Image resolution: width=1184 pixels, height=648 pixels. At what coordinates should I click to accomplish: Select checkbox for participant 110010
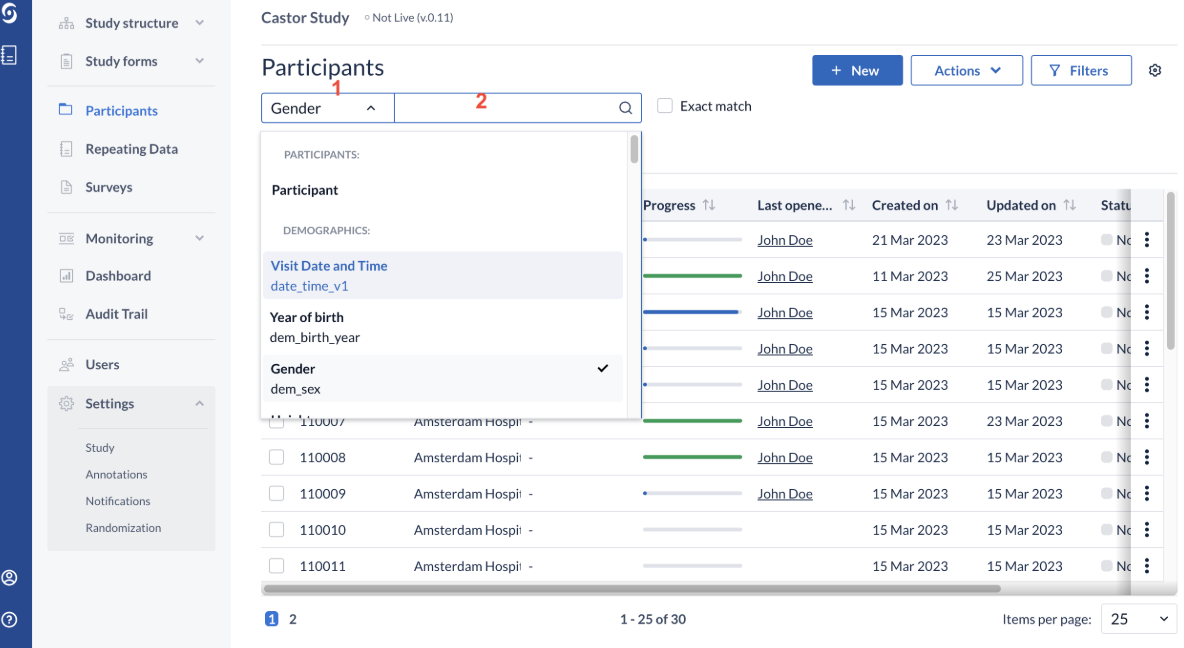pos(276,530)
